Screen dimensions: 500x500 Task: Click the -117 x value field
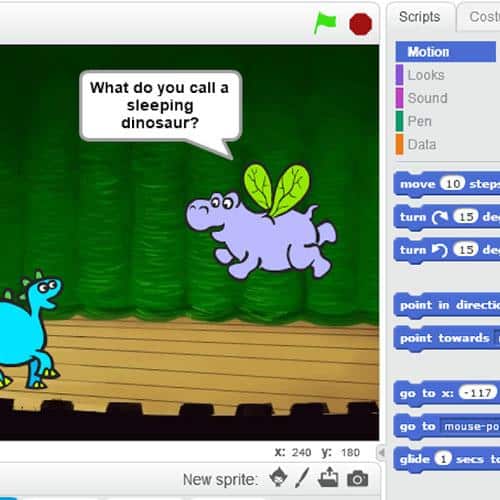[x=478, y=393]
